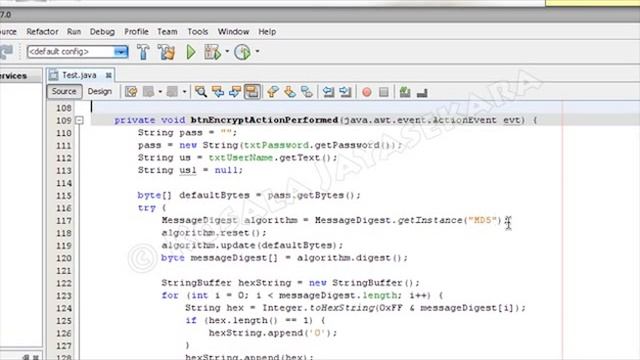The width and height of the screenshot is (640, 360).
Task: Click defaultBytes variable on line 115
Action: coord(214,195)
